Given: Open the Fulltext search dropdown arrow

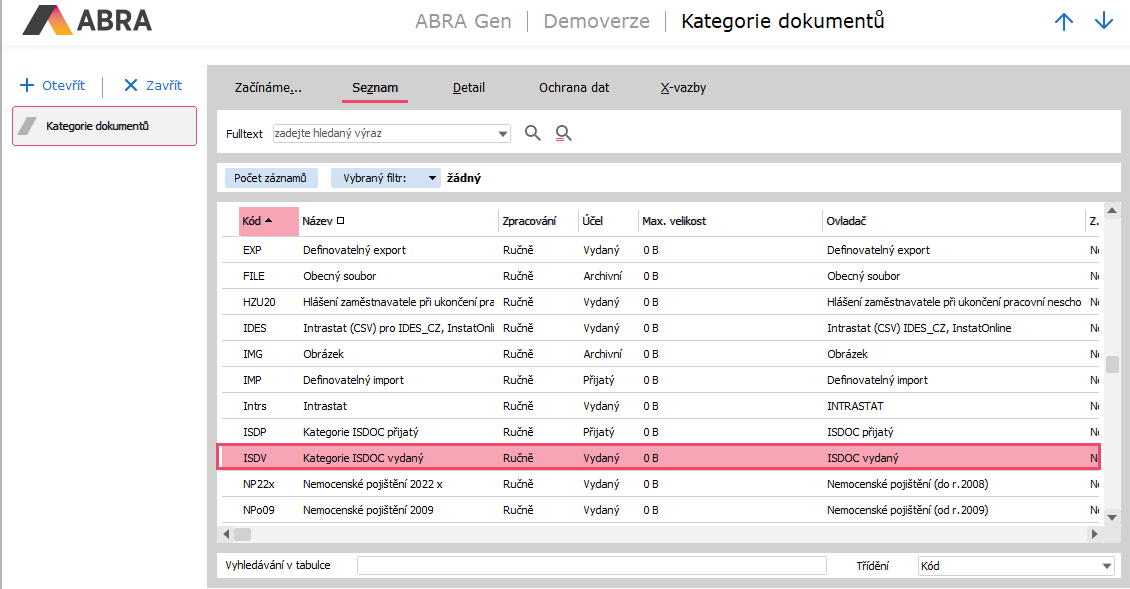Looking at the screenshot, I should click(502, 133).
